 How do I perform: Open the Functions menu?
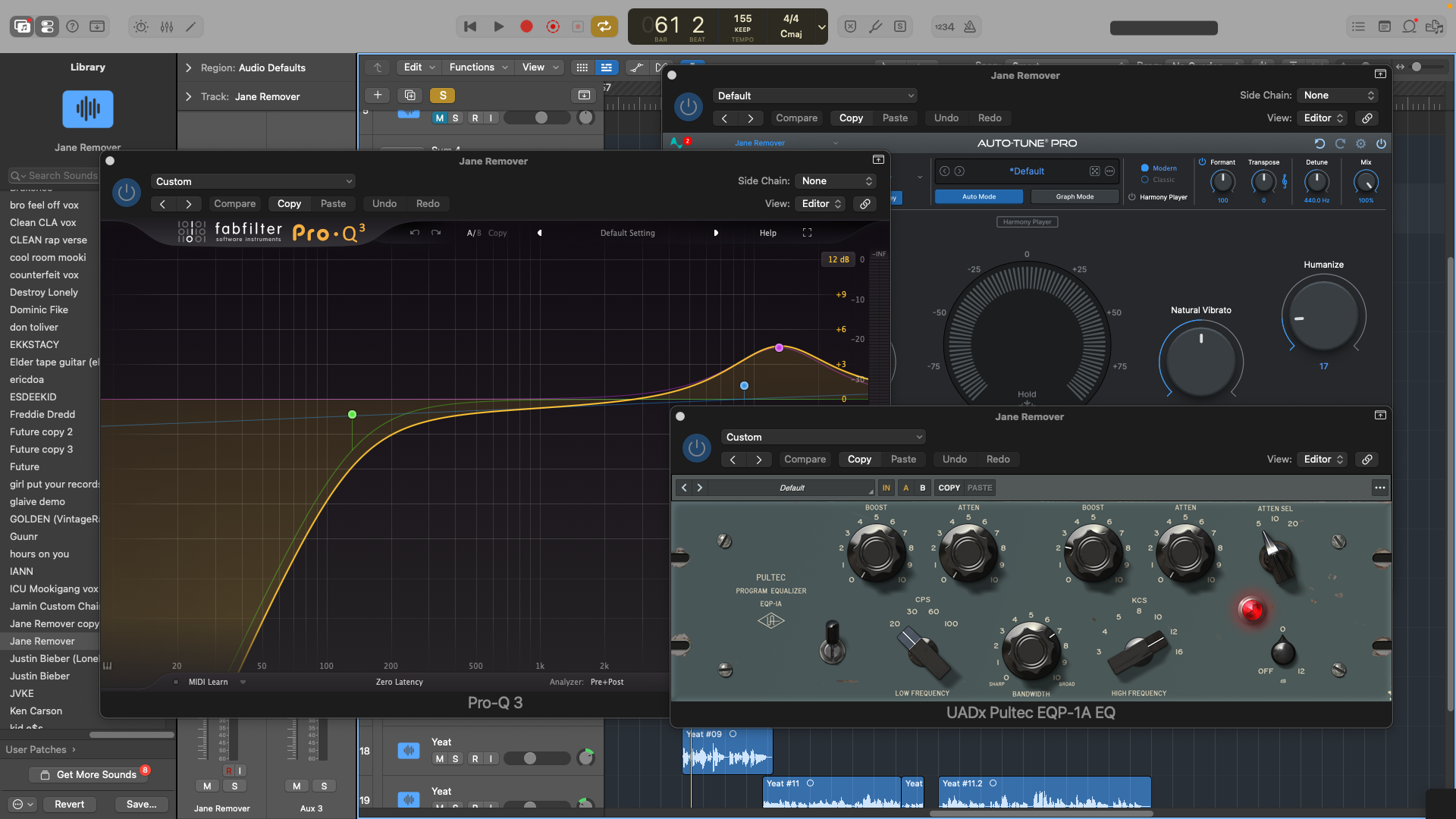[x=478, y=67]
